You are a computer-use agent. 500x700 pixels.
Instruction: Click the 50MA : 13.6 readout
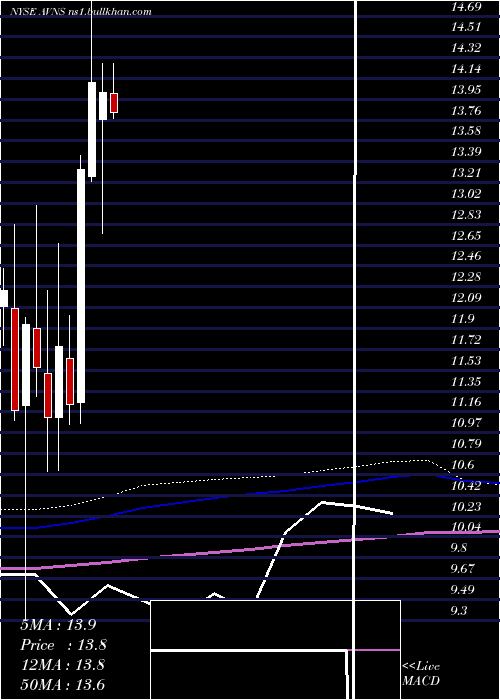[63, 684]
